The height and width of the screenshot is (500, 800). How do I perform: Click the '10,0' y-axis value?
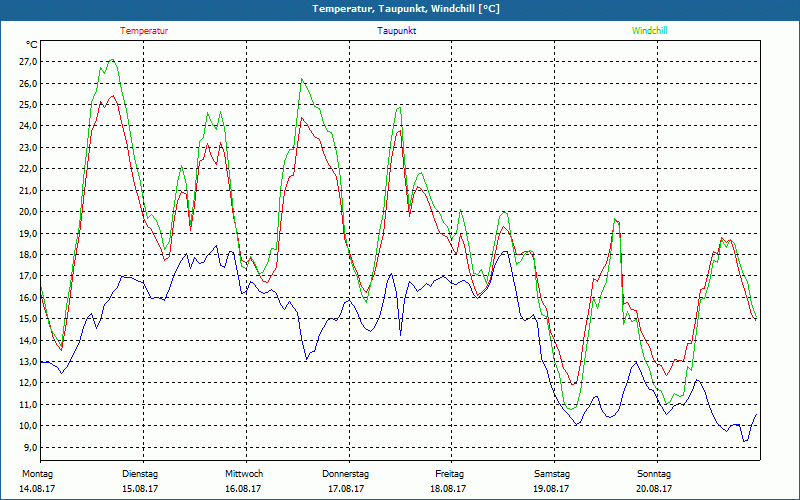point(29,426)
